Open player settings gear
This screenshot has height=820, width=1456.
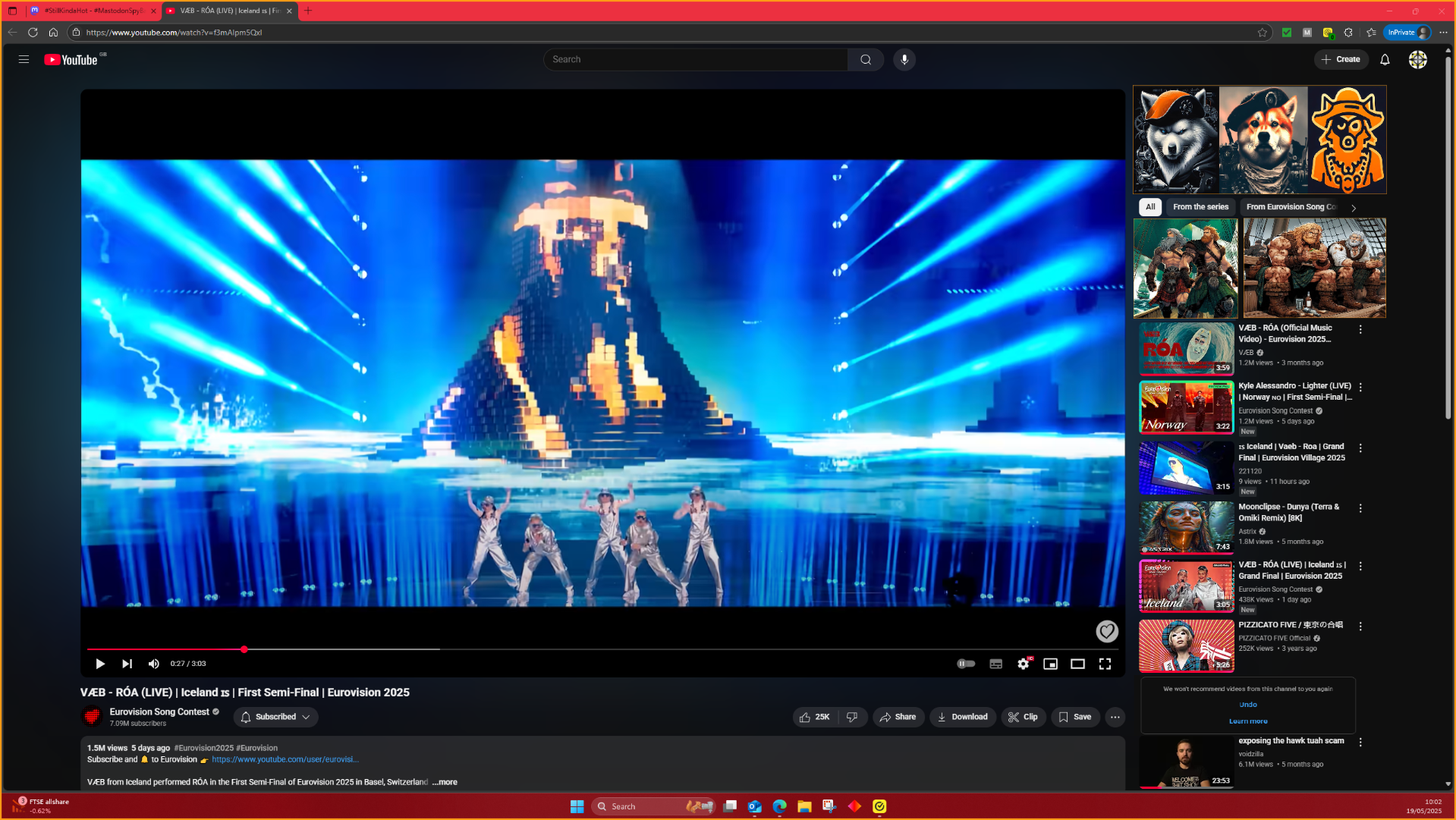pos(1024,664)
